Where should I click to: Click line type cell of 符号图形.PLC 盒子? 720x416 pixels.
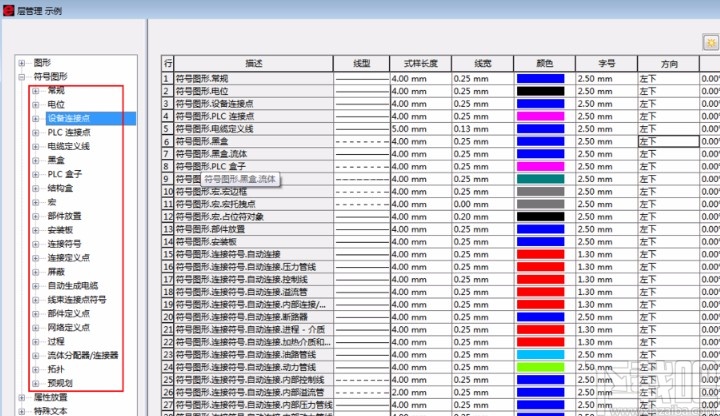362,166
